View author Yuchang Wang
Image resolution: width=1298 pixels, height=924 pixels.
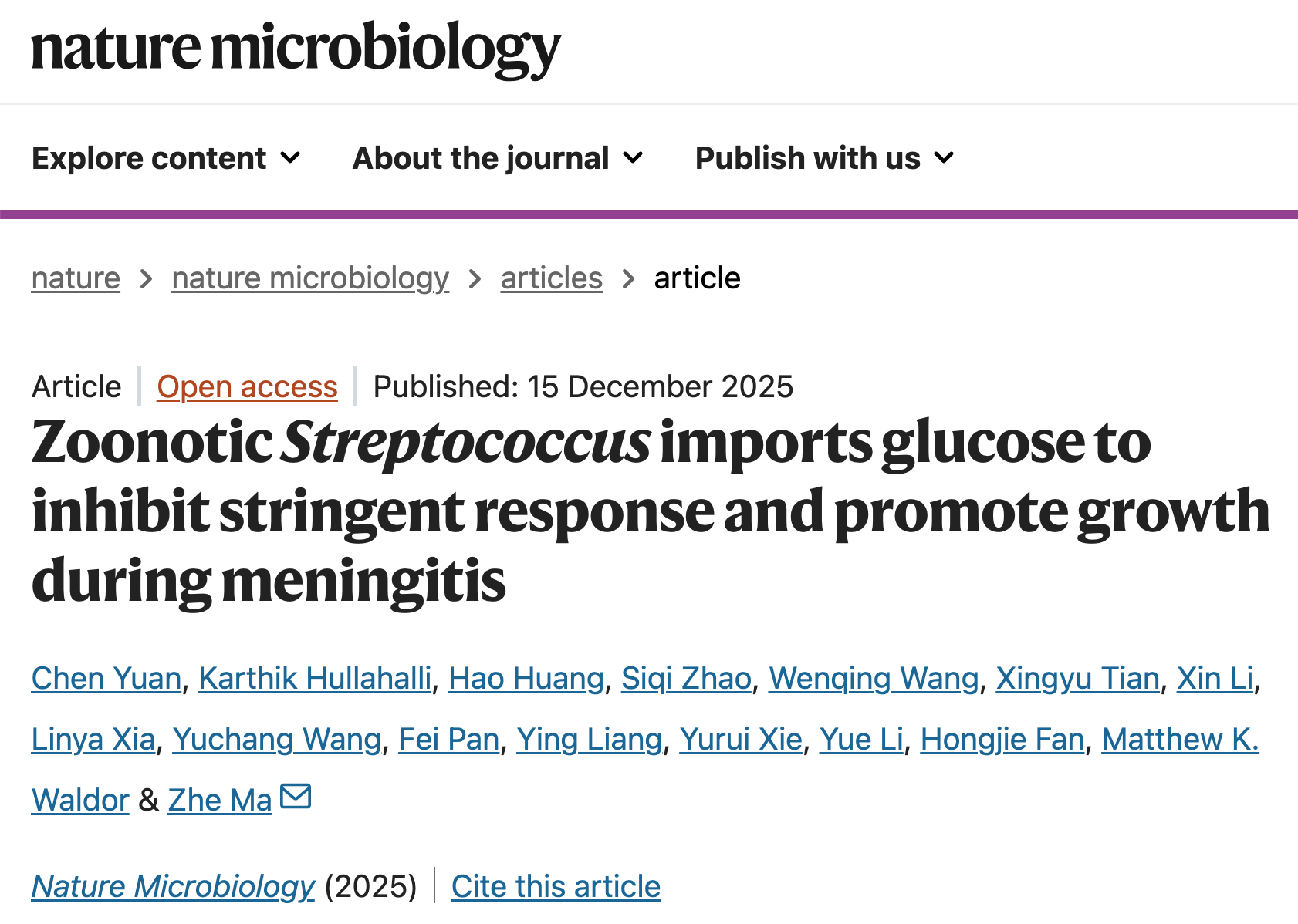[277, 740]
